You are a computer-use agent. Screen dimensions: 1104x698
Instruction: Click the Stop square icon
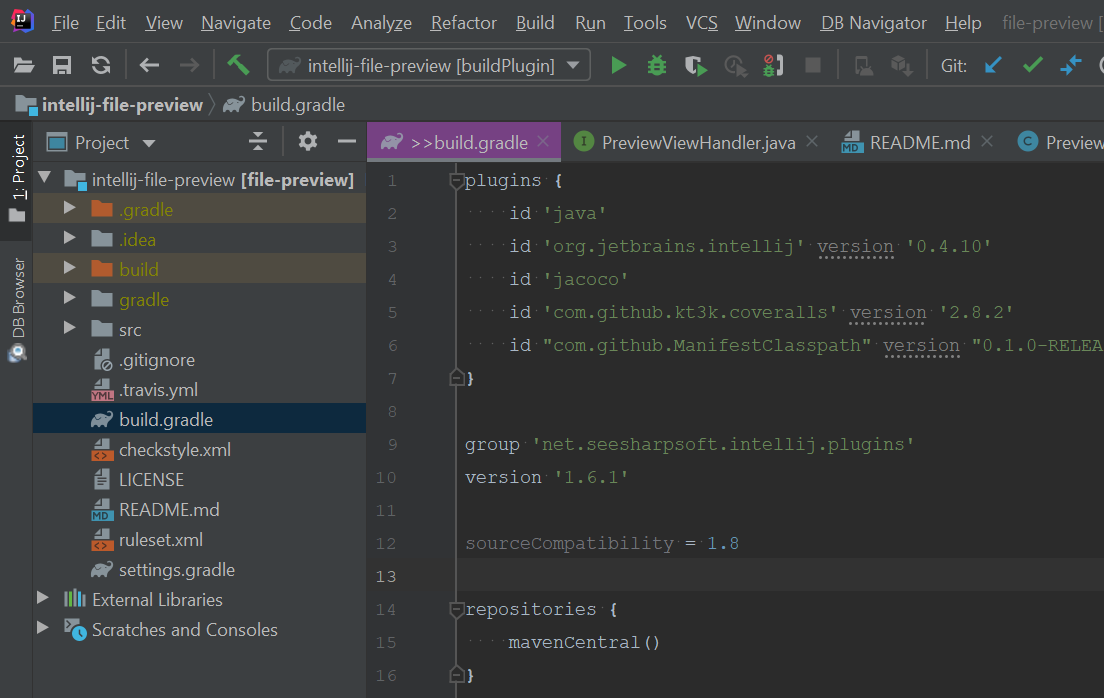click(x=813, y=66)
